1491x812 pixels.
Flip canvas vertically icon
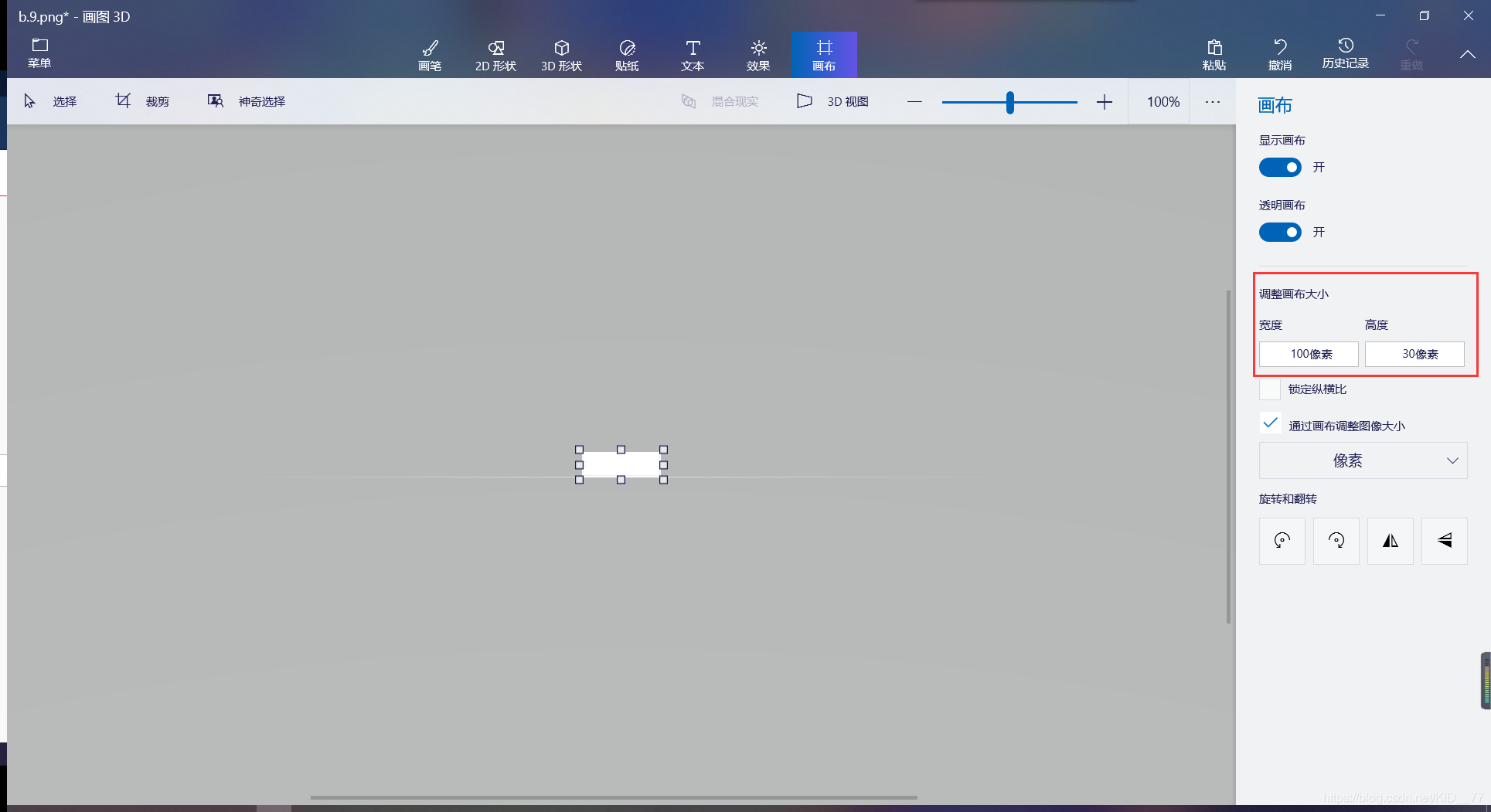coord(1445,541)
